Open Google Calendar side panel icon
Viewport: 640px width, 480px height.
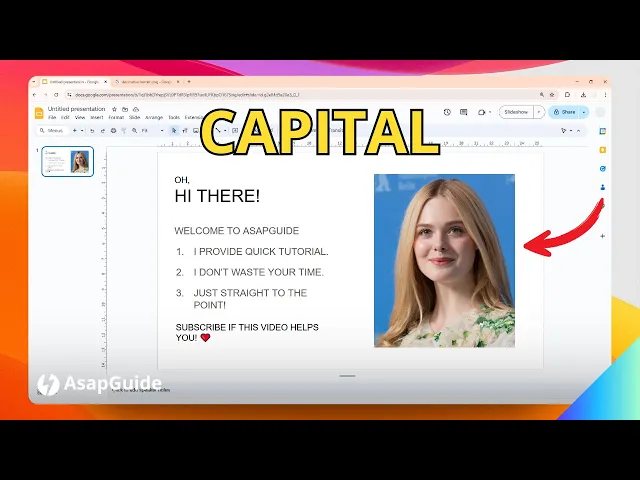click(x=602, y=131)
